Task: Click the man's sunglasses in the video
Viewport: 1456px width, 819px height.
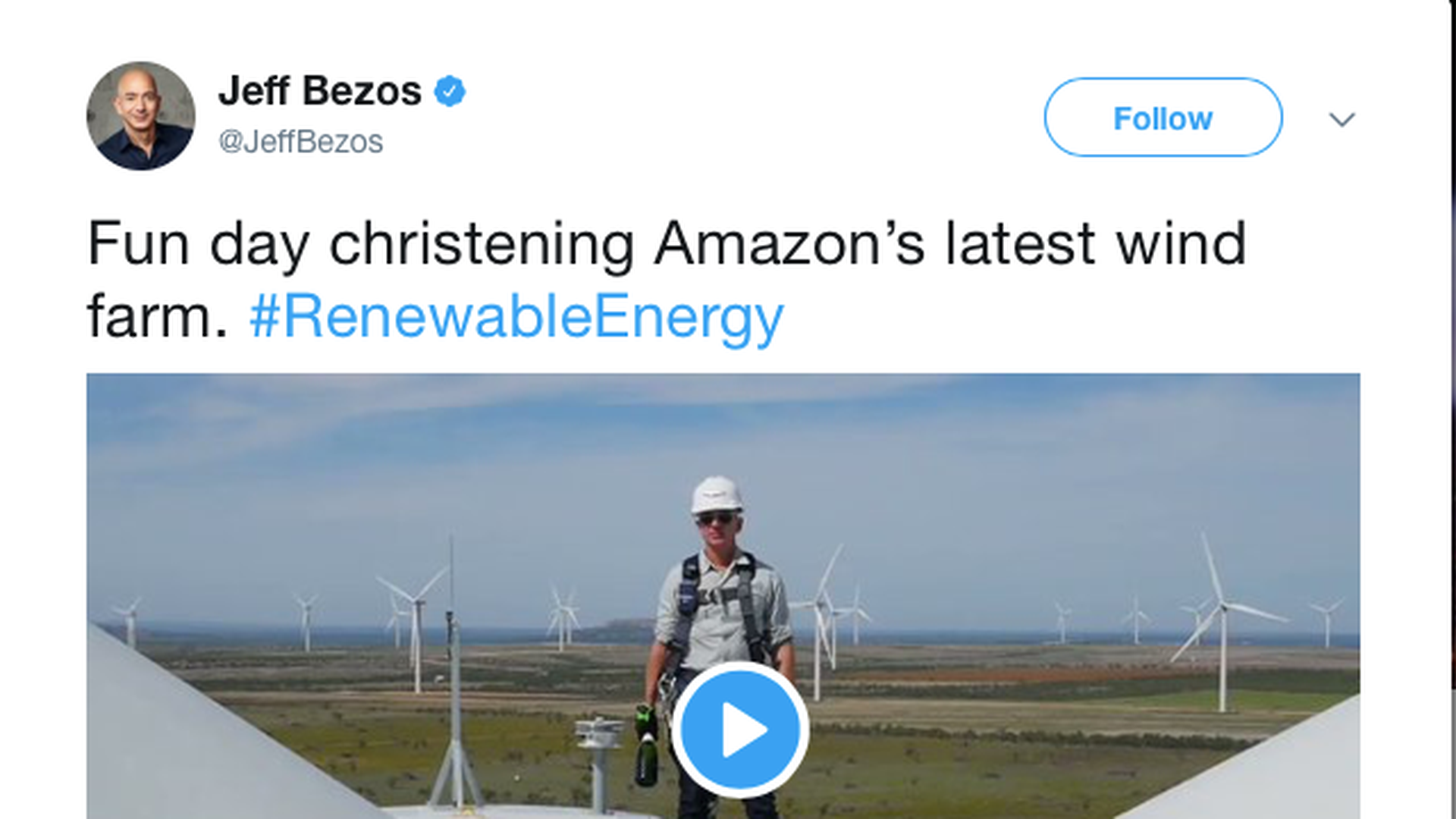Action: tap(716, 519)
